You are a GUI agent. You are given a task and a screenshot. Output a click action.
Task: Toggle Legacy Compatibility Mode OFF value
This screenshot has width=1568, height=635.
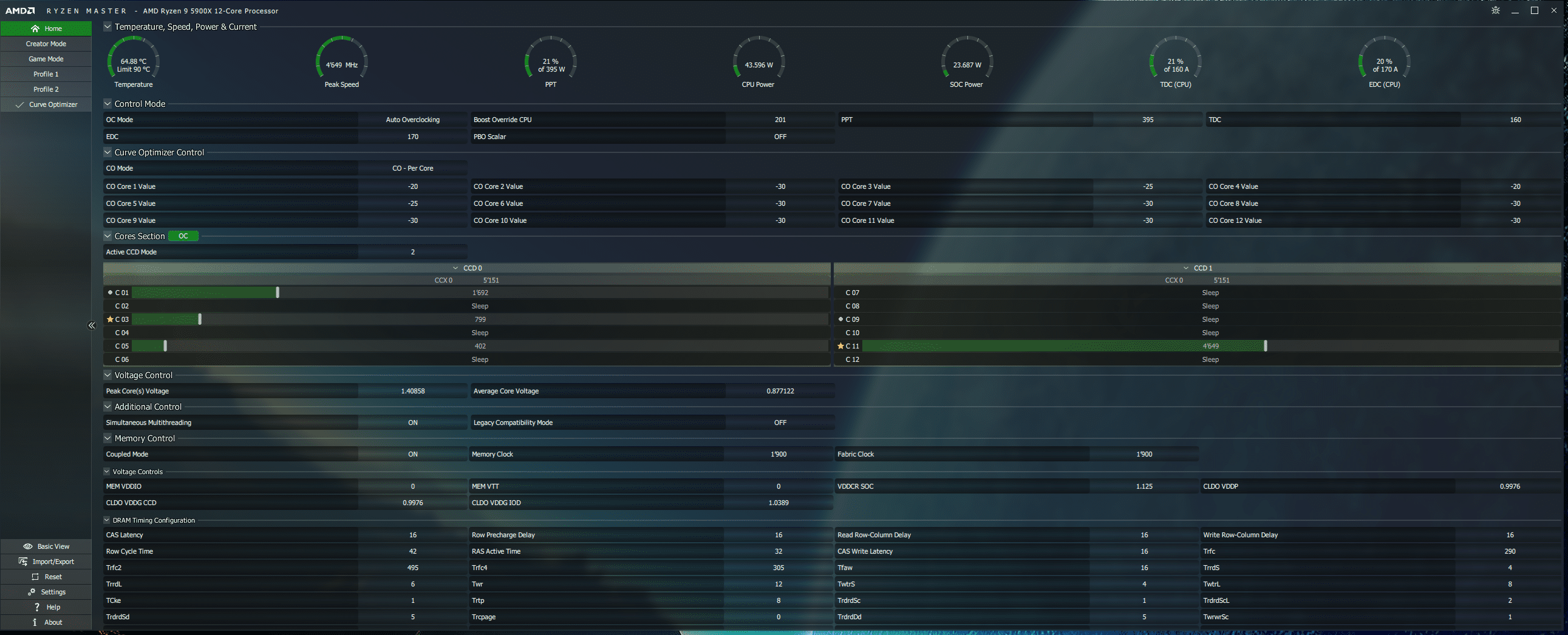pos(780,423)
